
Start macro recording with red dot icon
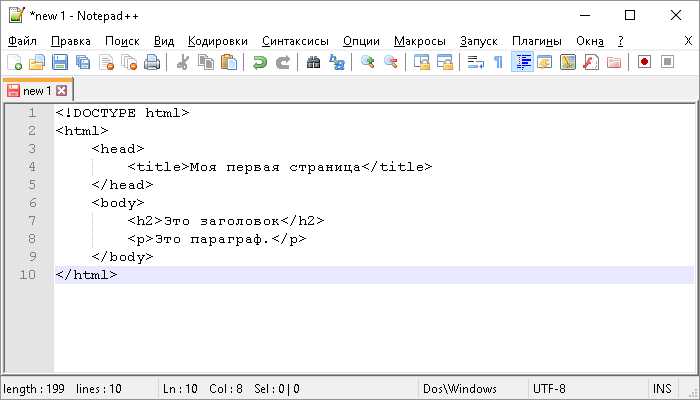pos(644,62)
